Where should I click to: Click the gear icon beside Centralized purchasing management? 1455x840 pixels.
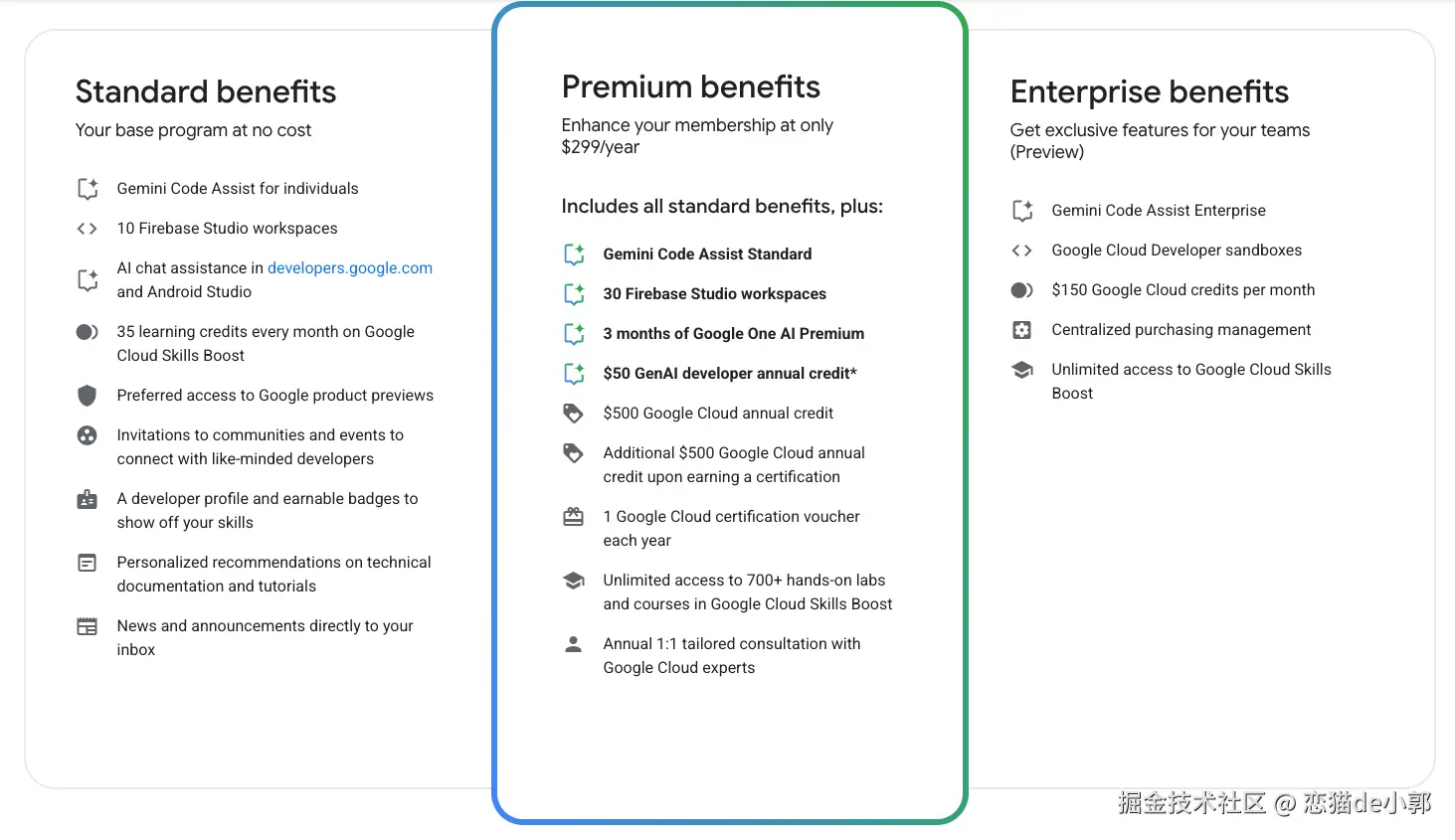(1021, 330)
